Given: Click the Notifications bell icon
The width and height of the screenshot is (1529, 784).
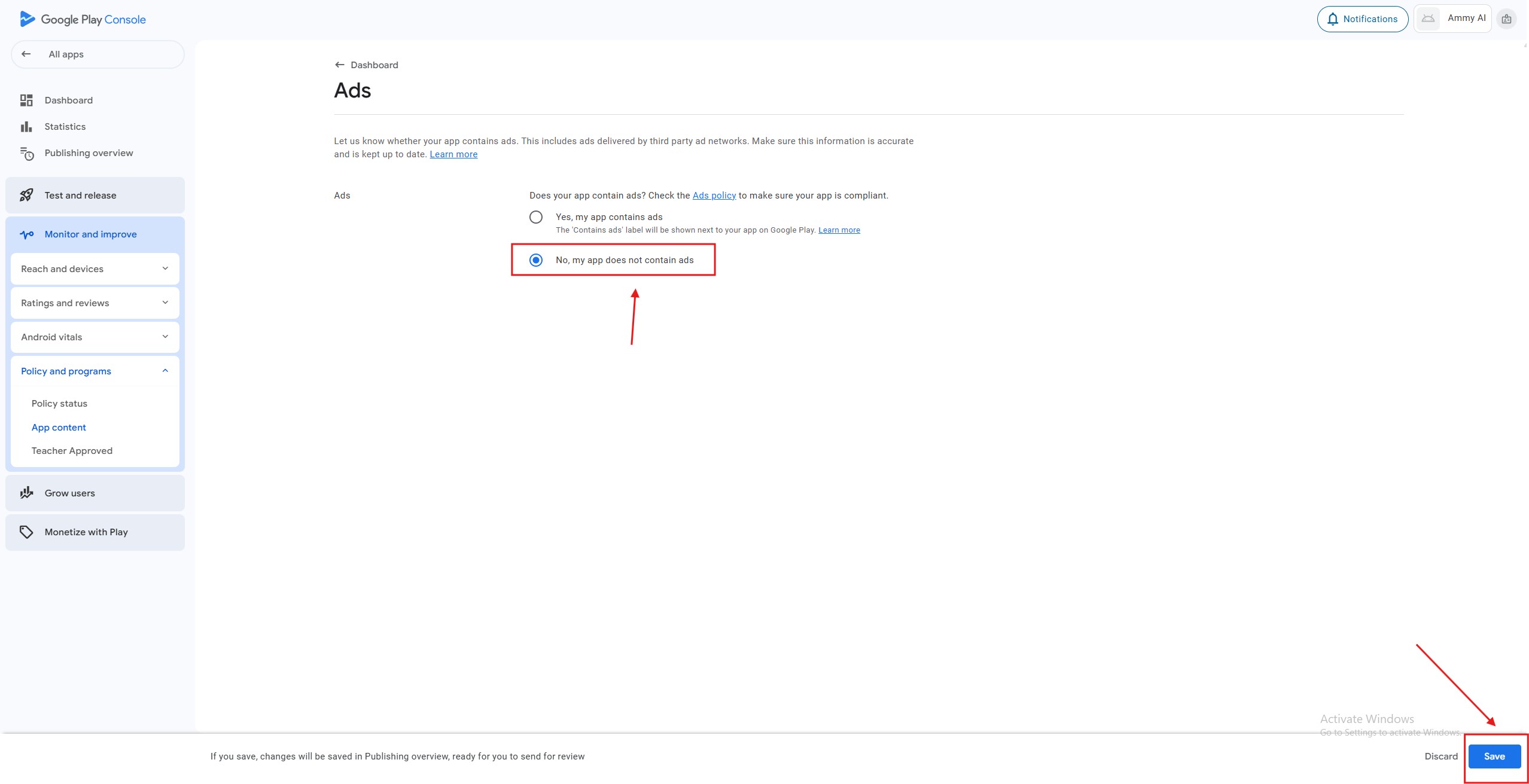Looking at the screenshot, I should pos(1333,19).
